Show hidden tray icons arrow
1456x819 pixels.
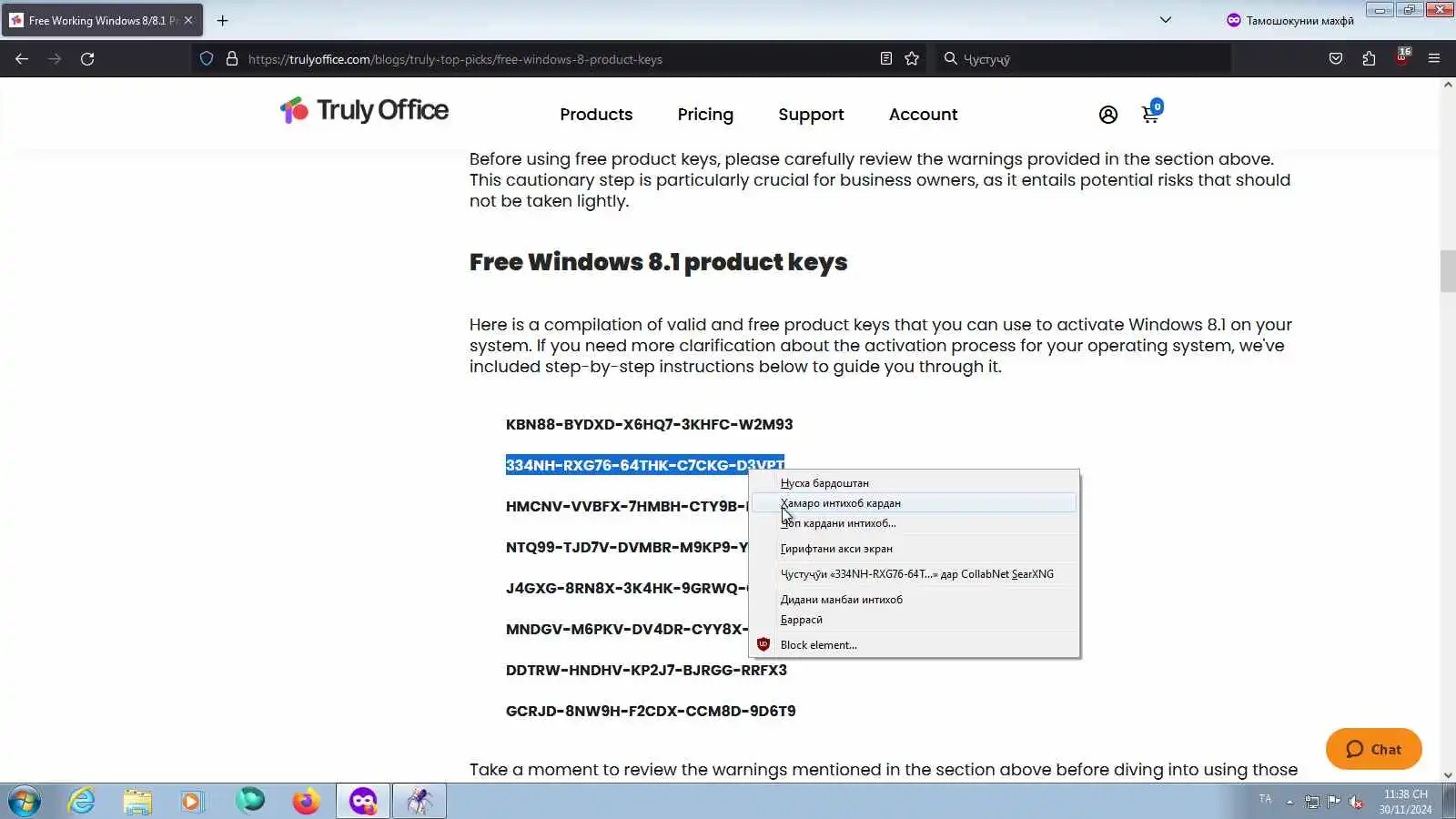pos(1289,802)
